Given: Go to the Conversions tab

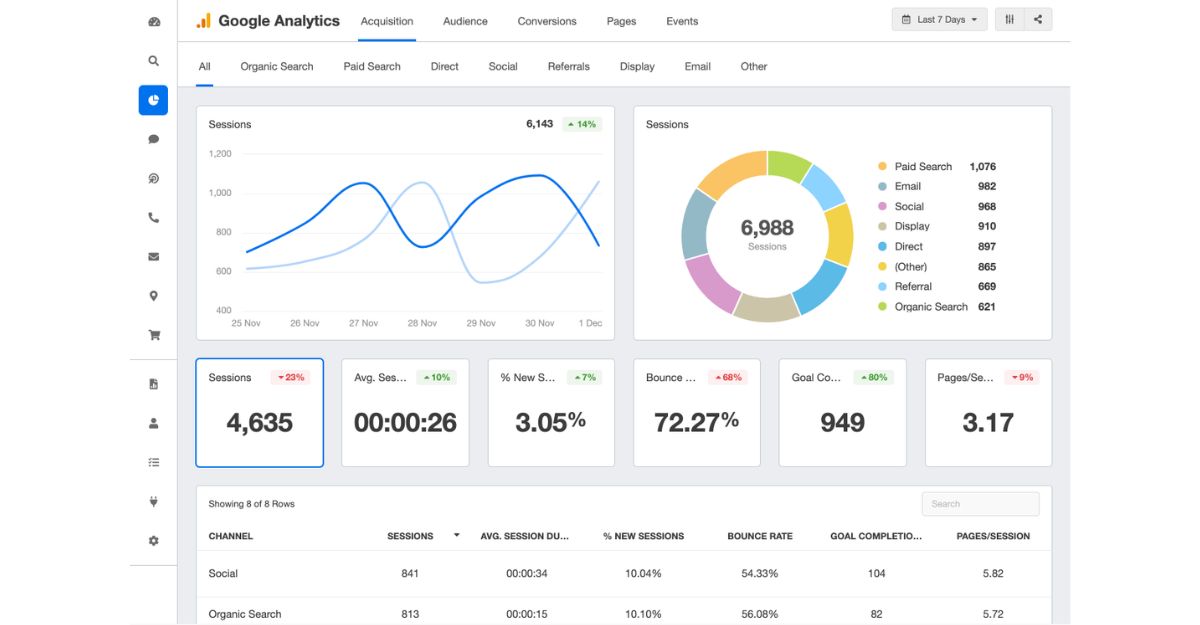Looking at the screenshot, I should (547, 21).
